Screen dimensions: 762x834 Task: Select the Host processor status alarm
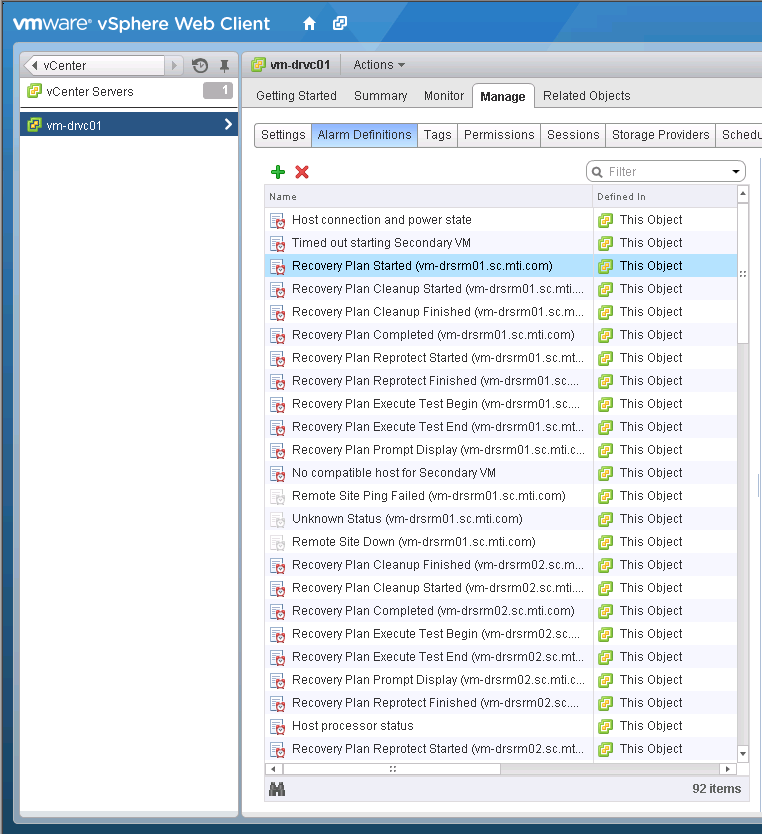(352, 726)
